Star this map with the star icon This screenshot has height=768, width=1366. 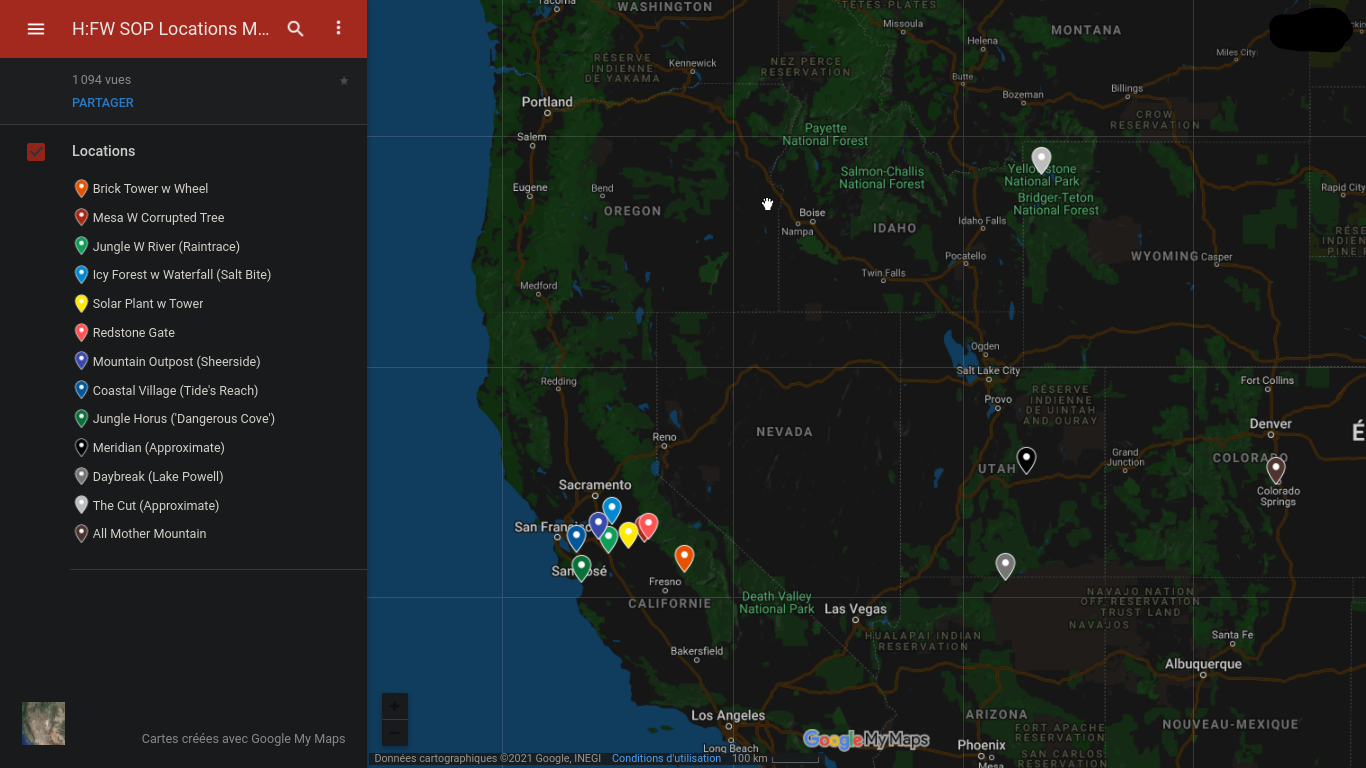click(344, 81)
